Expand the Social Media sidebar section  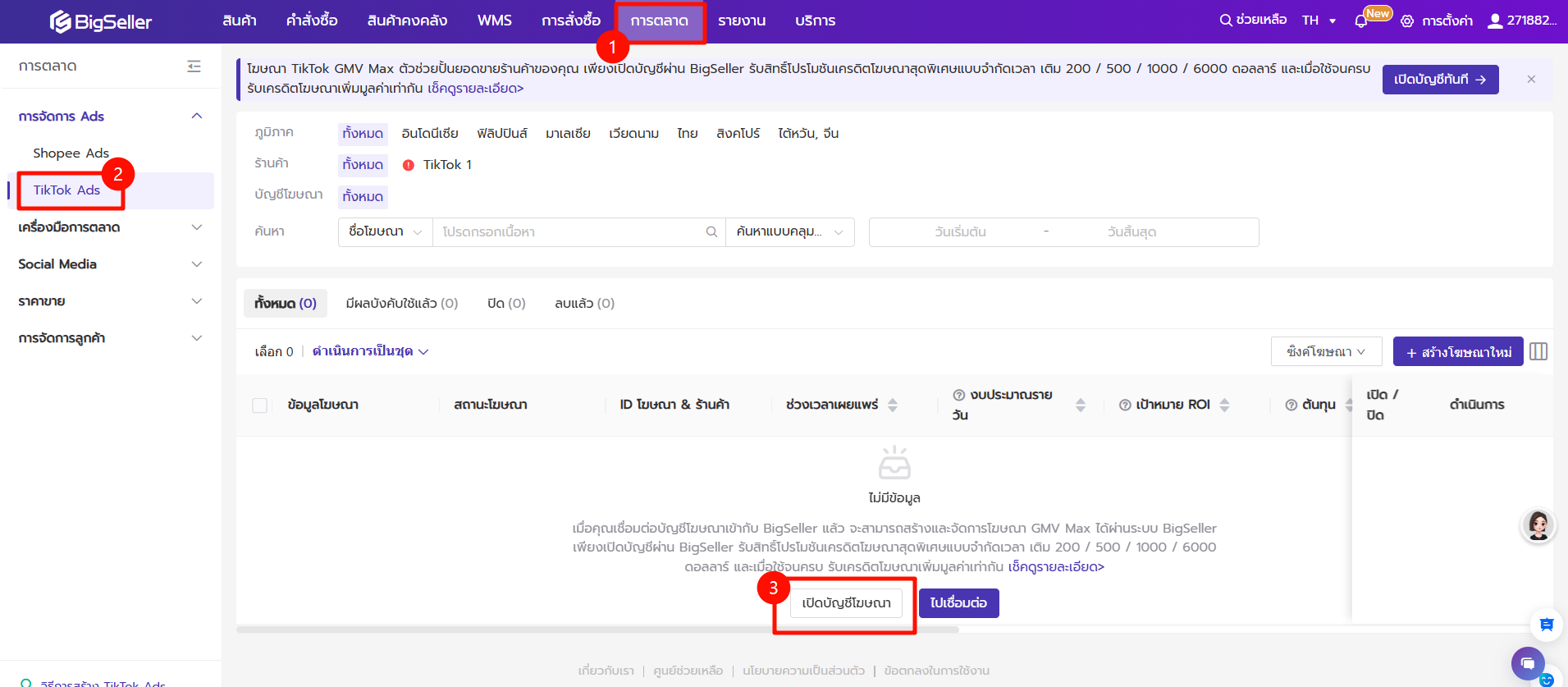tap(110, 264)
